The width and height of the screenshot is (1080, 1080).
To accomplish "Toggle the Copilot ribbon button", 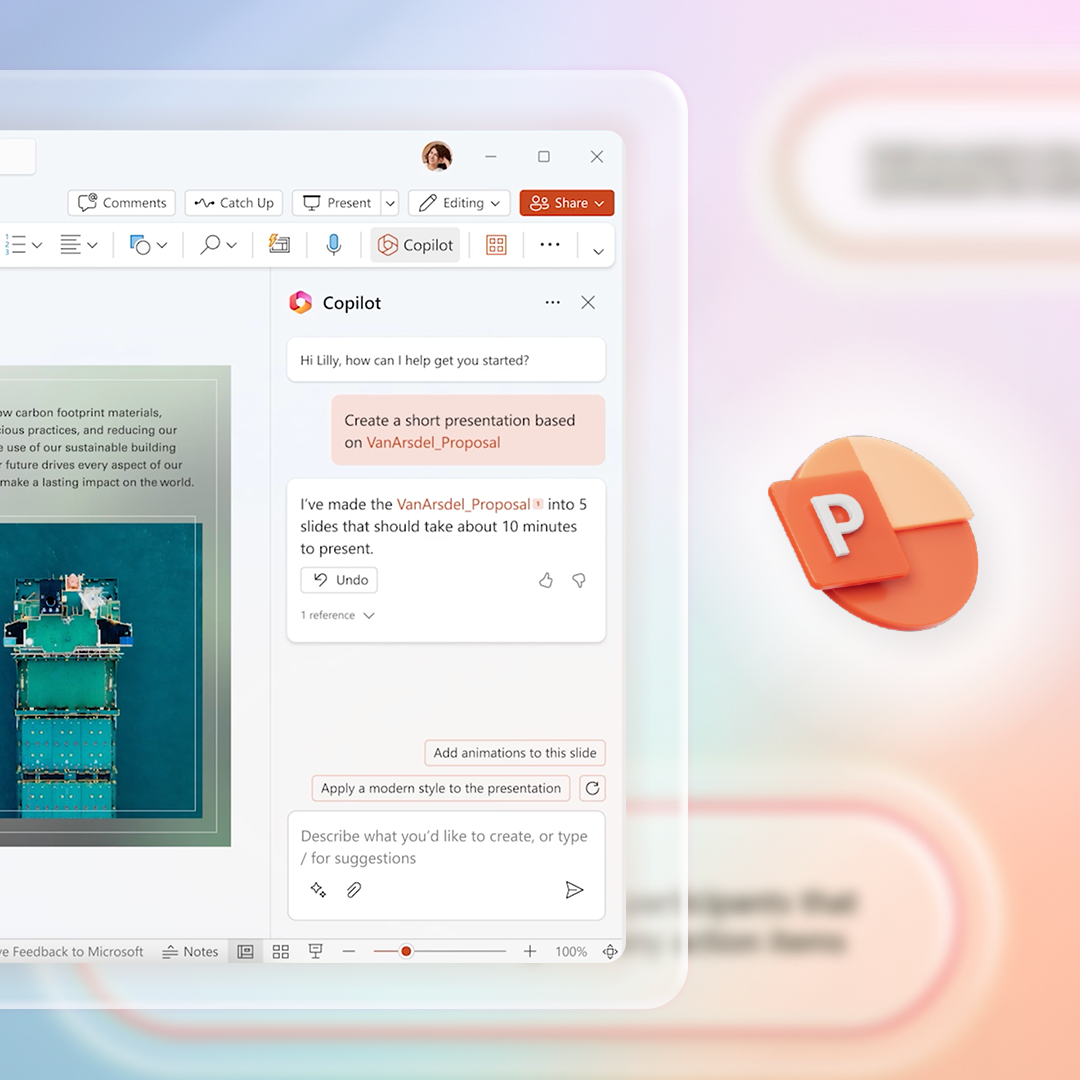I will tap(415, 245).
